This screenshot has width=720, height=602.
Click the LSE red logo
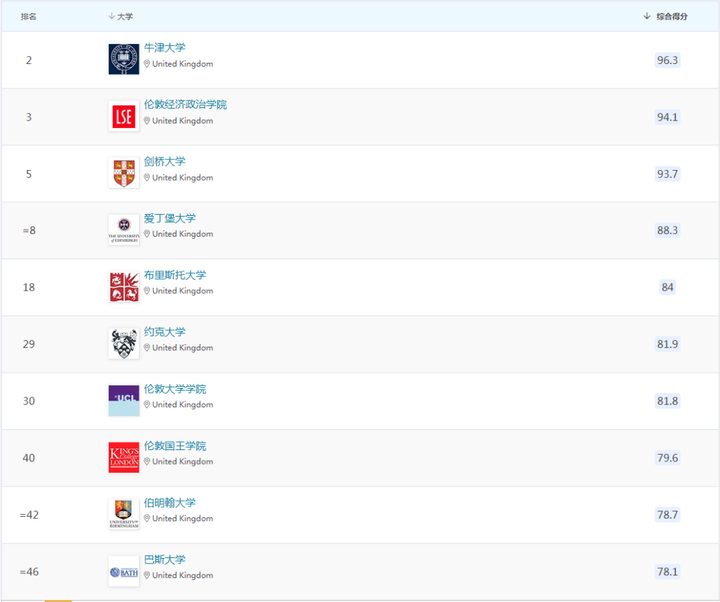point(124,116)
